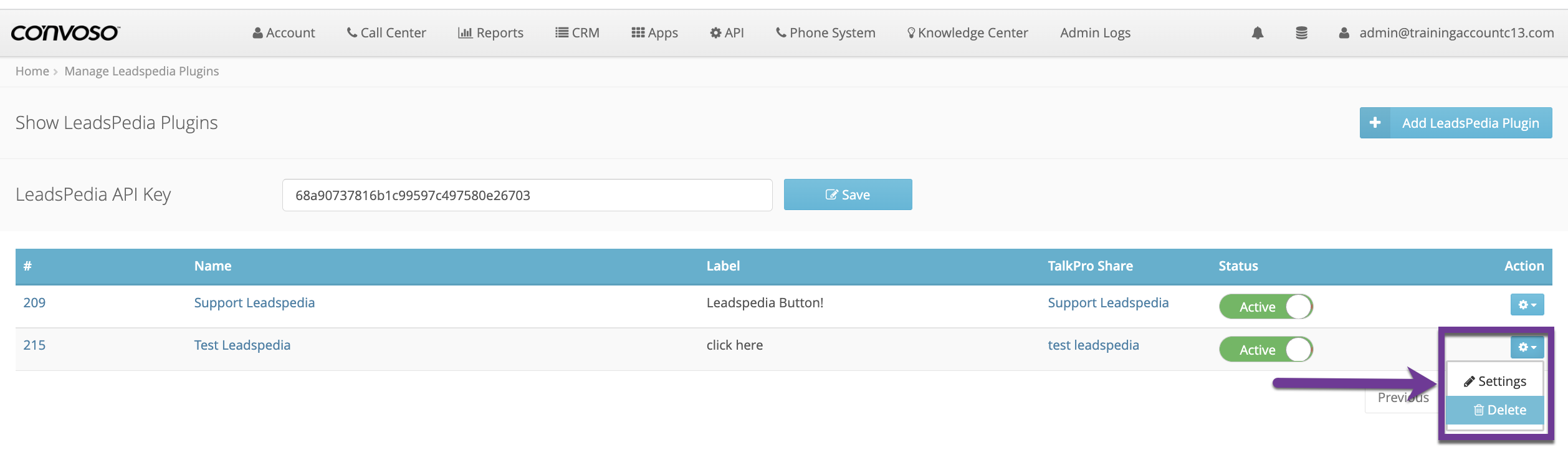Screen dimensions: 1568x475
Task: Save the LeadsPedia API key
Action: pyautogui.click(x=847, y=195)
